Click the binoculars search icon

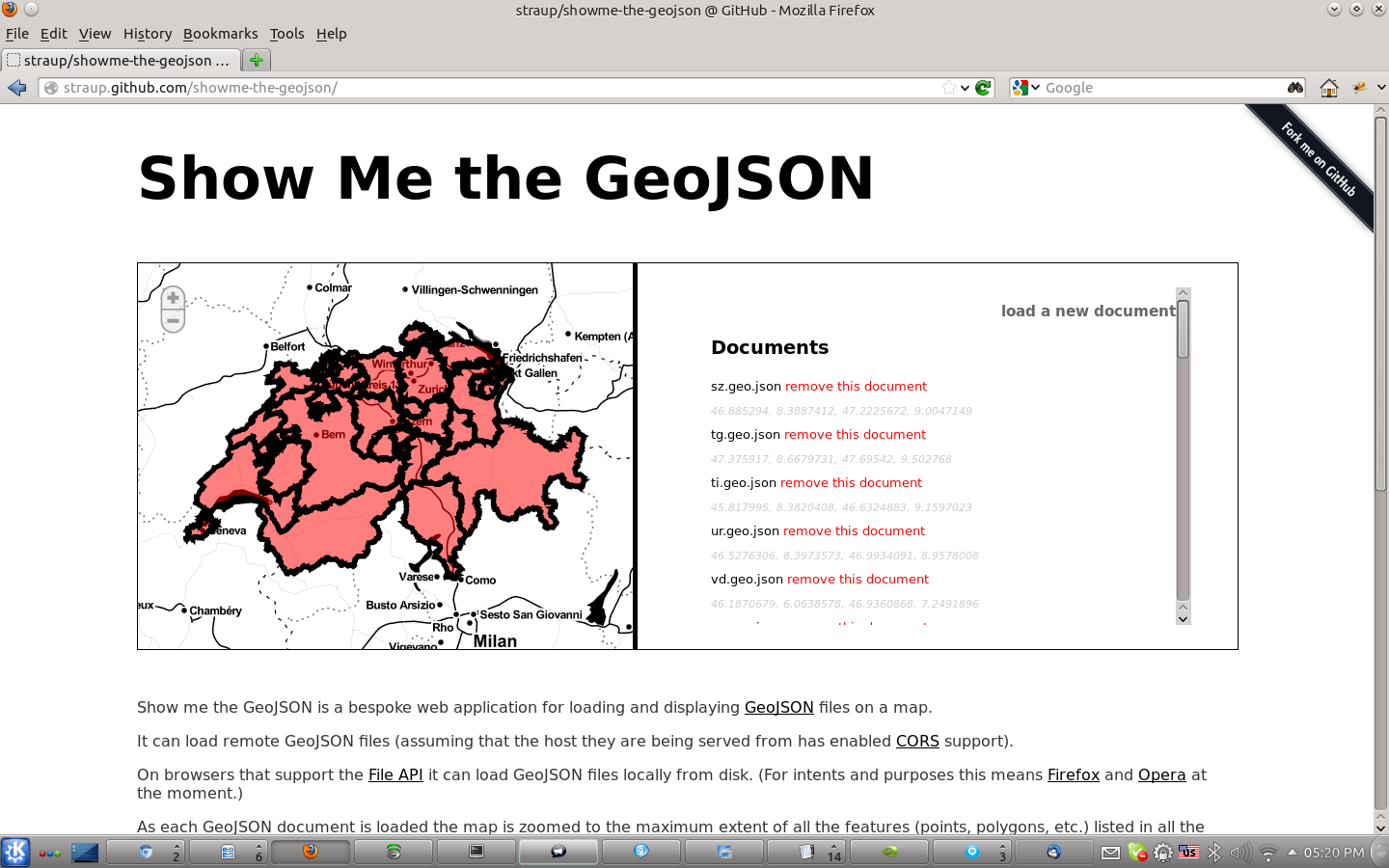tap(1295, 88)
